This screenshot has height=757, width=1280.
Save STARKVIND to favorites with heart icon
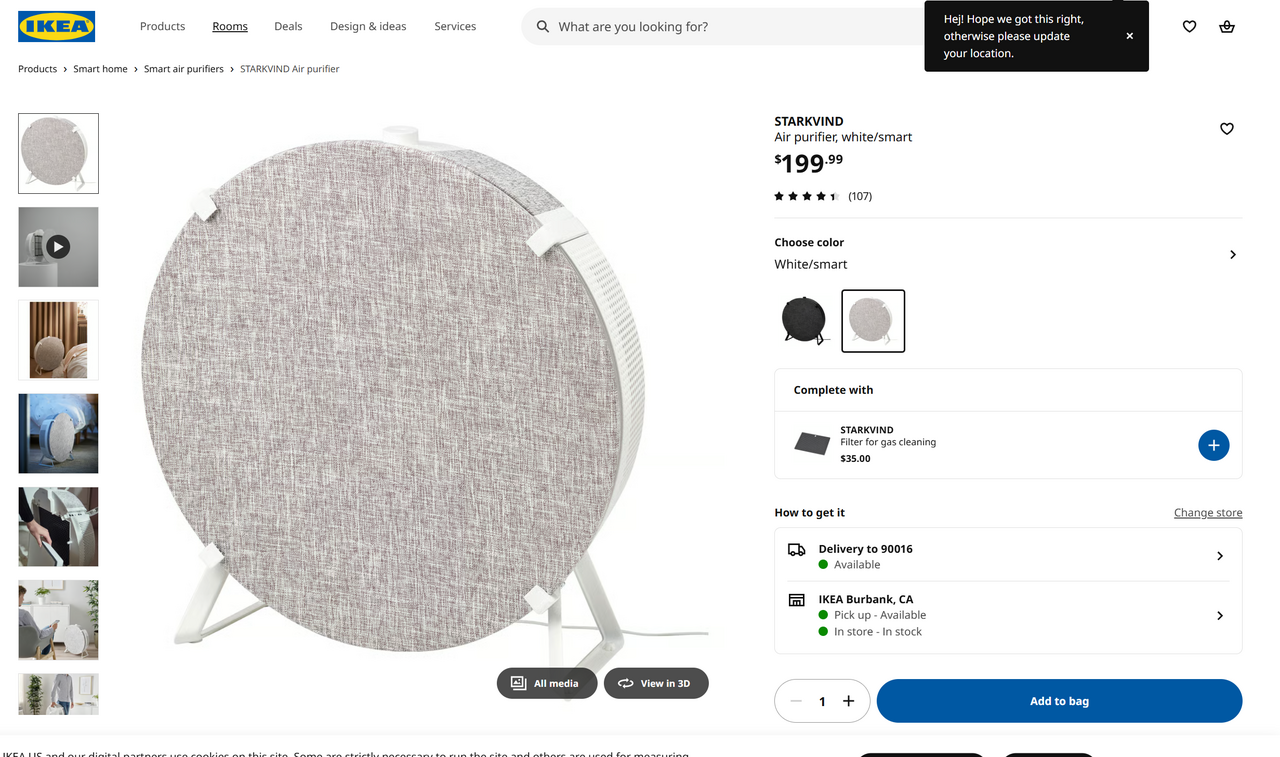pos(1226,129)
